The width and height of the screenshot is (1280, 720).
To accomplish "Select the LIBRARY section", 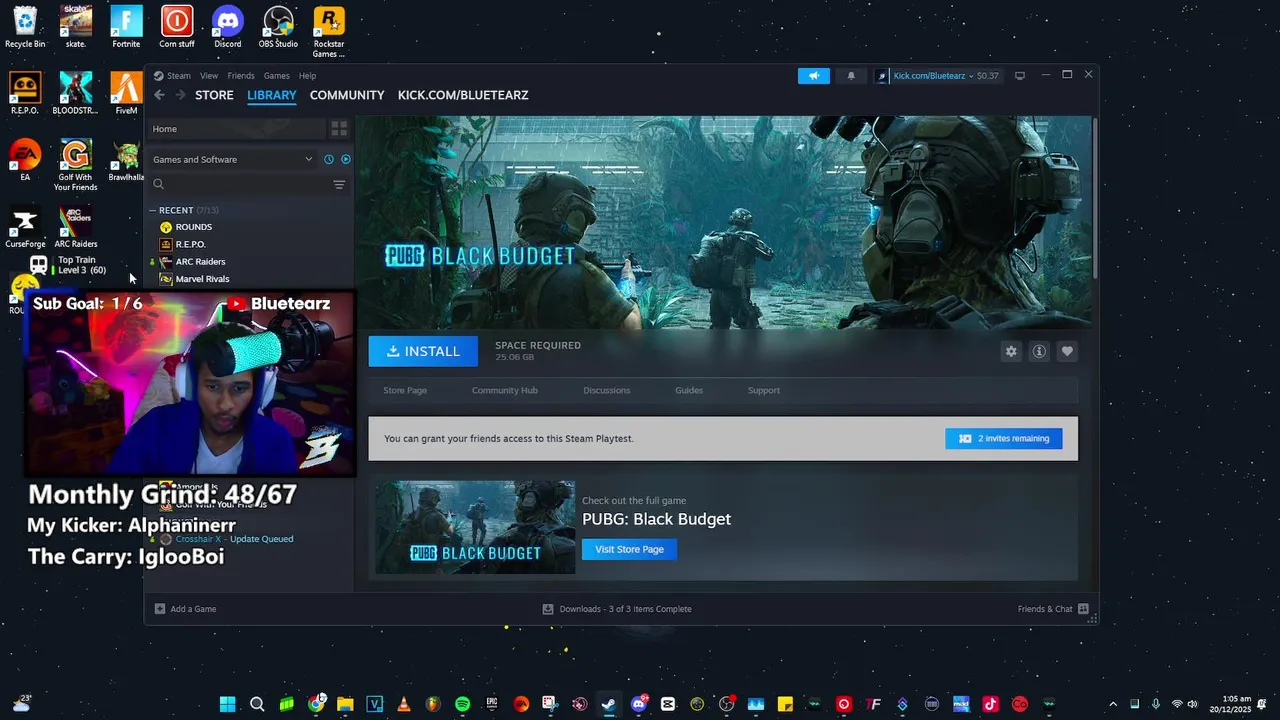I will tap(272, 95).
